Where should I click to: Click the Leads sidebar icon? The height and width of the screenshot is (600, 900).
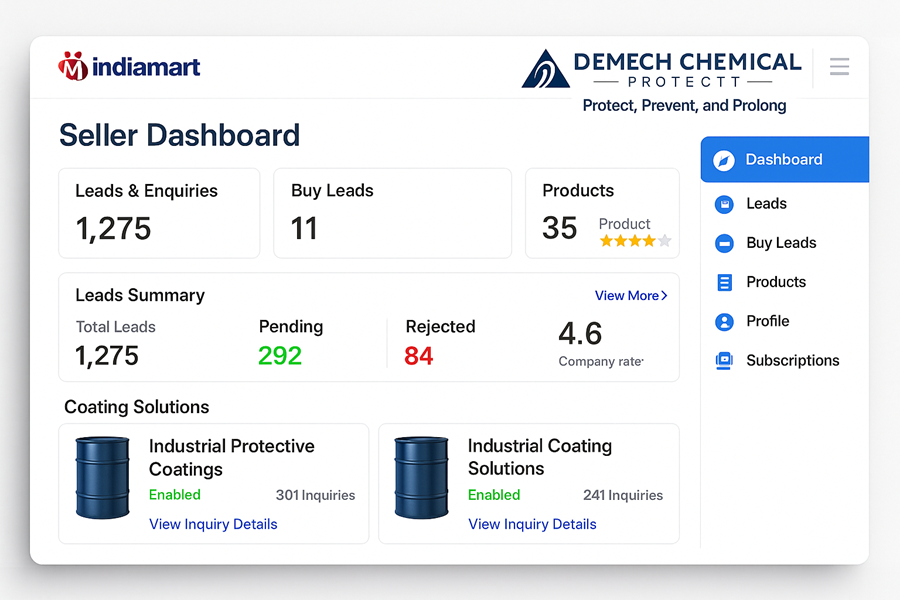coord(724,204)
